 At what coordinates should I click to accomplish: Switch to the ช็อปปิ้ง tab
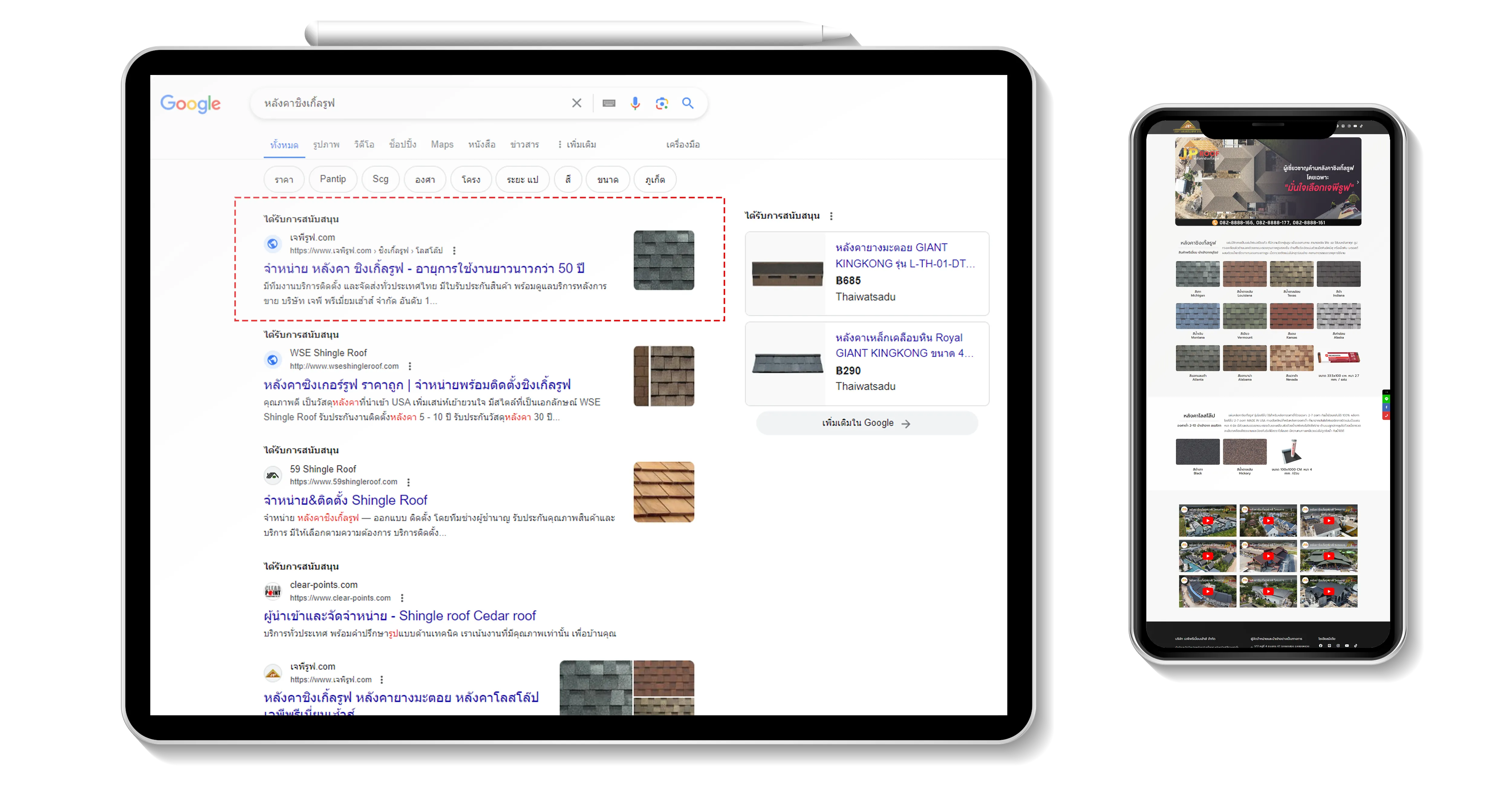pos(403,145)
